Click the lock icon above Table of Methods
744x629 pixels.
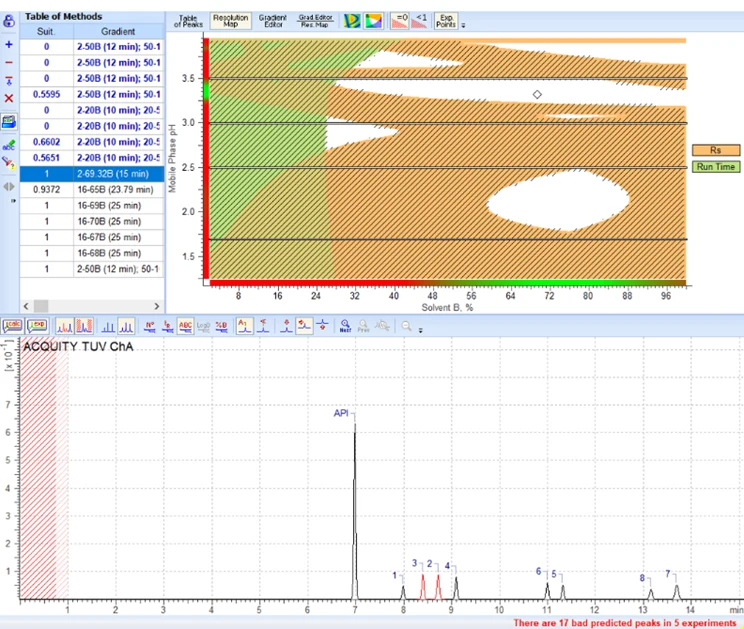point(9,21)
